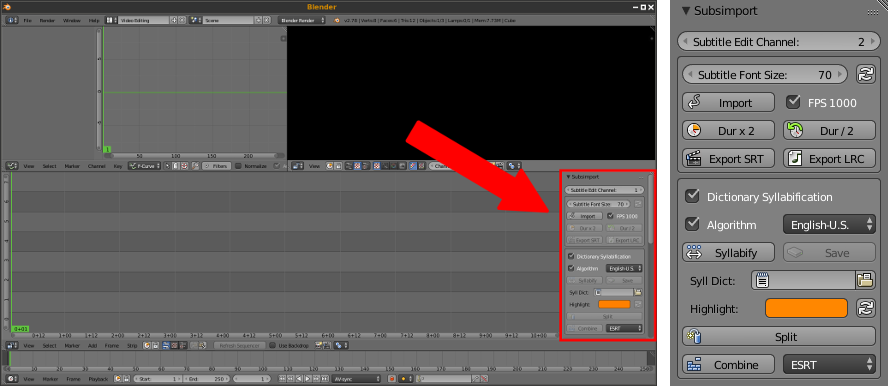The height and width of the screenshot is (386, 888).
Task: Open ESRT dropdown in small Blender panel
Action: tap(624, 328)
